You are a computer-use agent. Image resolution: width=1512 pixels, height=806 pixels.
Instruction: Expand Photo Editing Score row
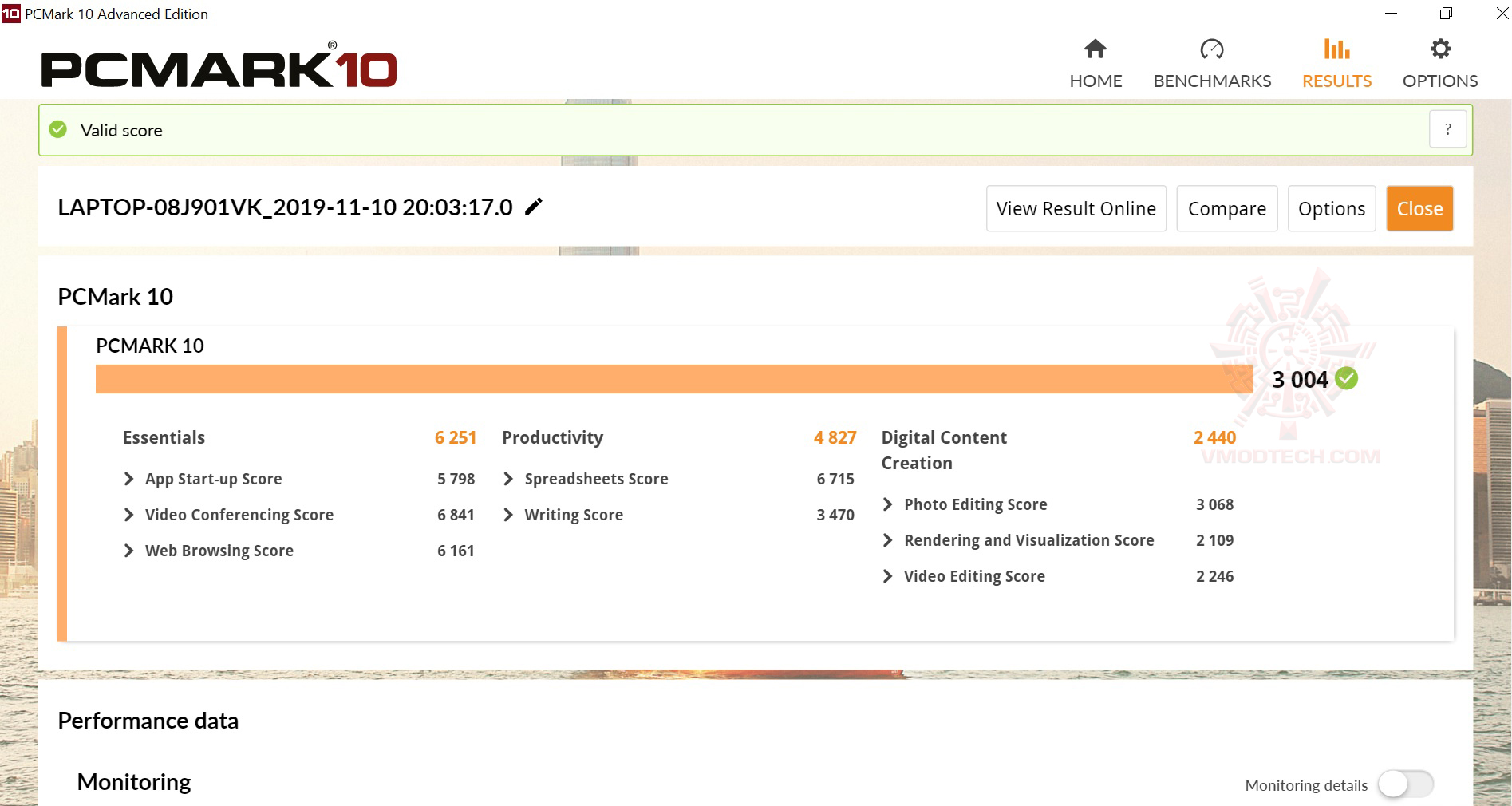click(888, 504)
